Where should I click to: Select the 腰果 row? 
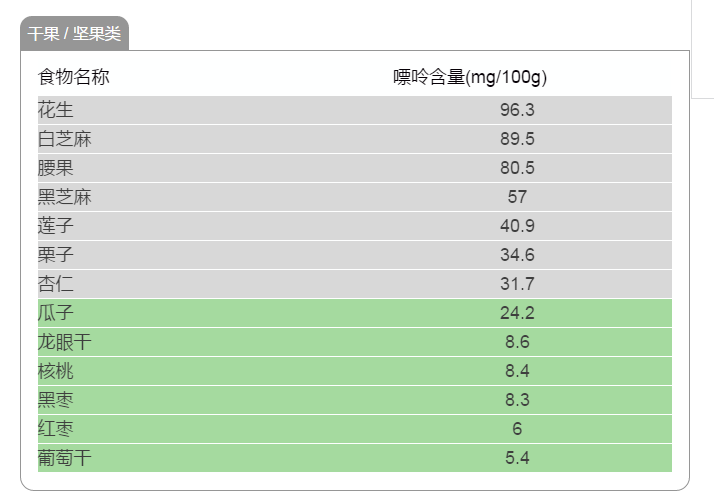(355, 168)
